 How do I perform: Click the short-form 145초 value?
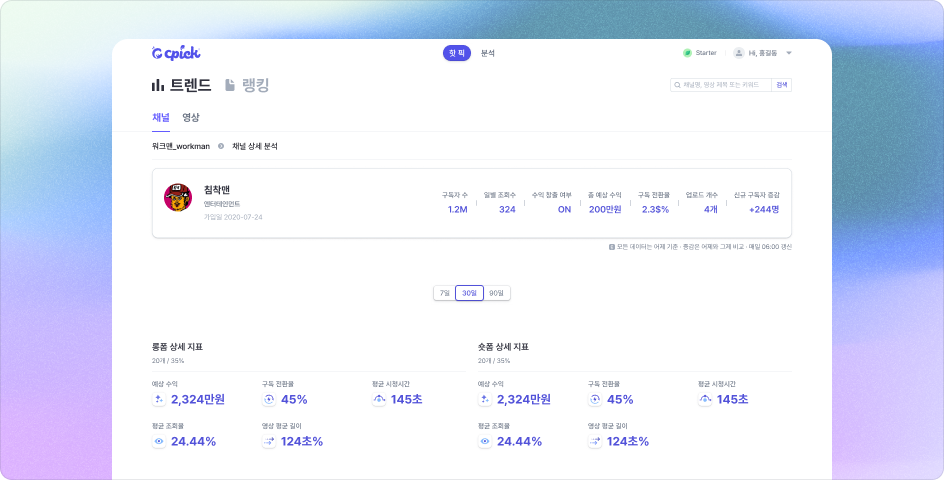coord(733,399)
